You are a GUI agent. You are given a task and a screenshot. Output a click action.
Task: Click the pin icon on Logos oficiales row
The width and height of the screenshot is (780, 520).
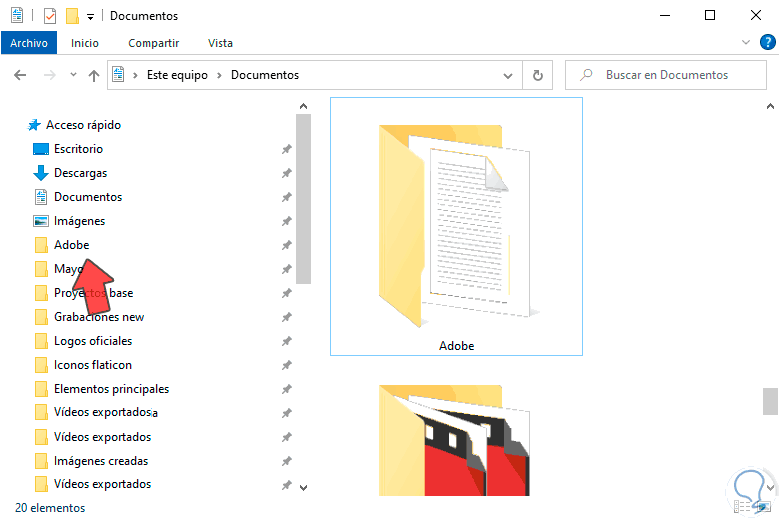[287, 341]
